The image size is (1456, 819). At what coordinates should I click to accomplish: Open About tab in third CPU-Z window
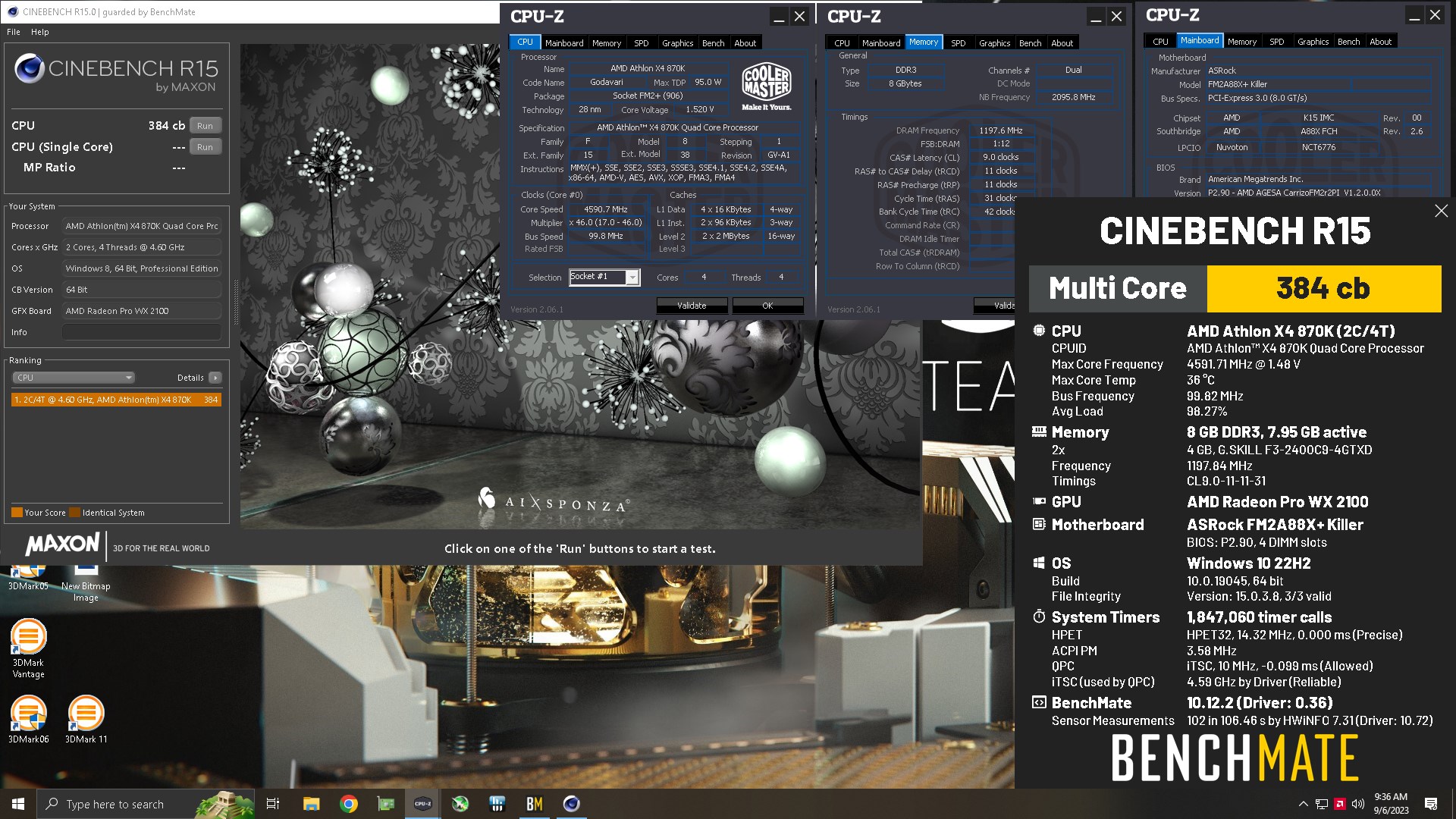click(1380, 42)
